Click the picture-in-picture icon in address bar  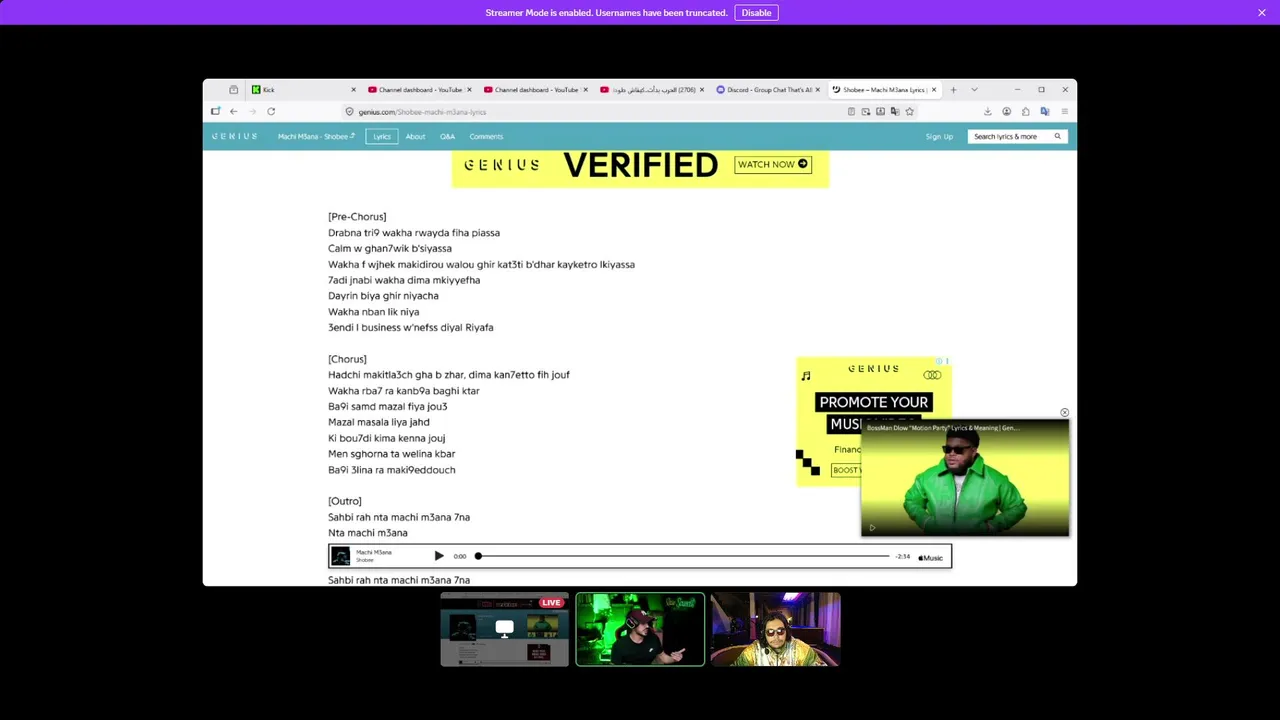[x=866, y=112]
